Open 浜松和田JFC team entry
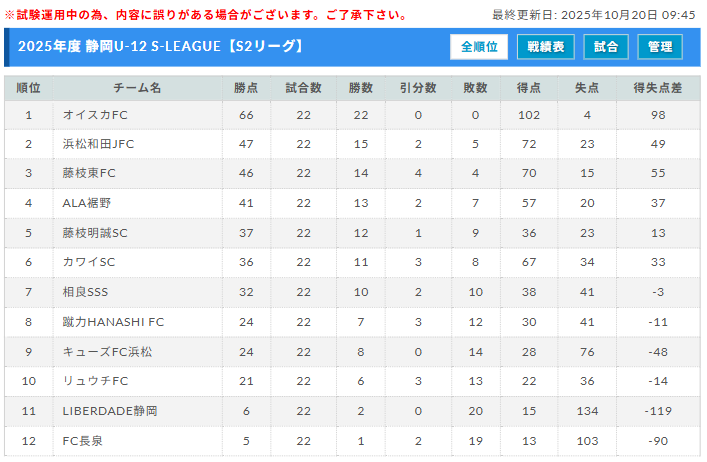Screen dimensions: 707x462 tap(98, 144)
